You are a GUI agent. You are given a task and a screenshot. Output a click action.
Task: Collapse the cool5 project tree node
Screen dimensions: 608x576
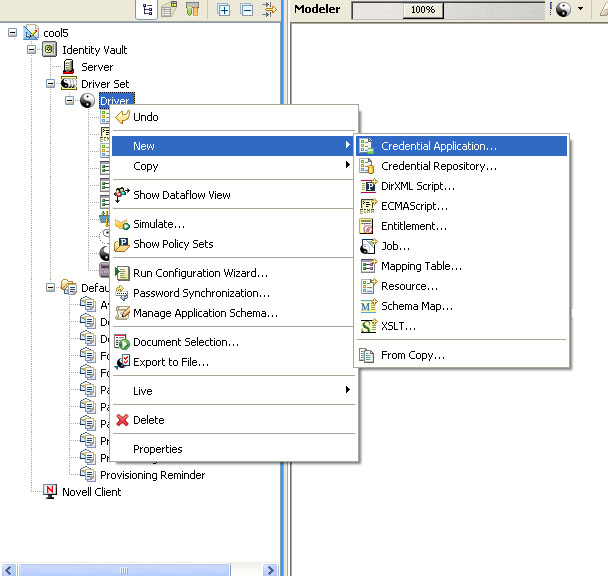pos(12,32)
